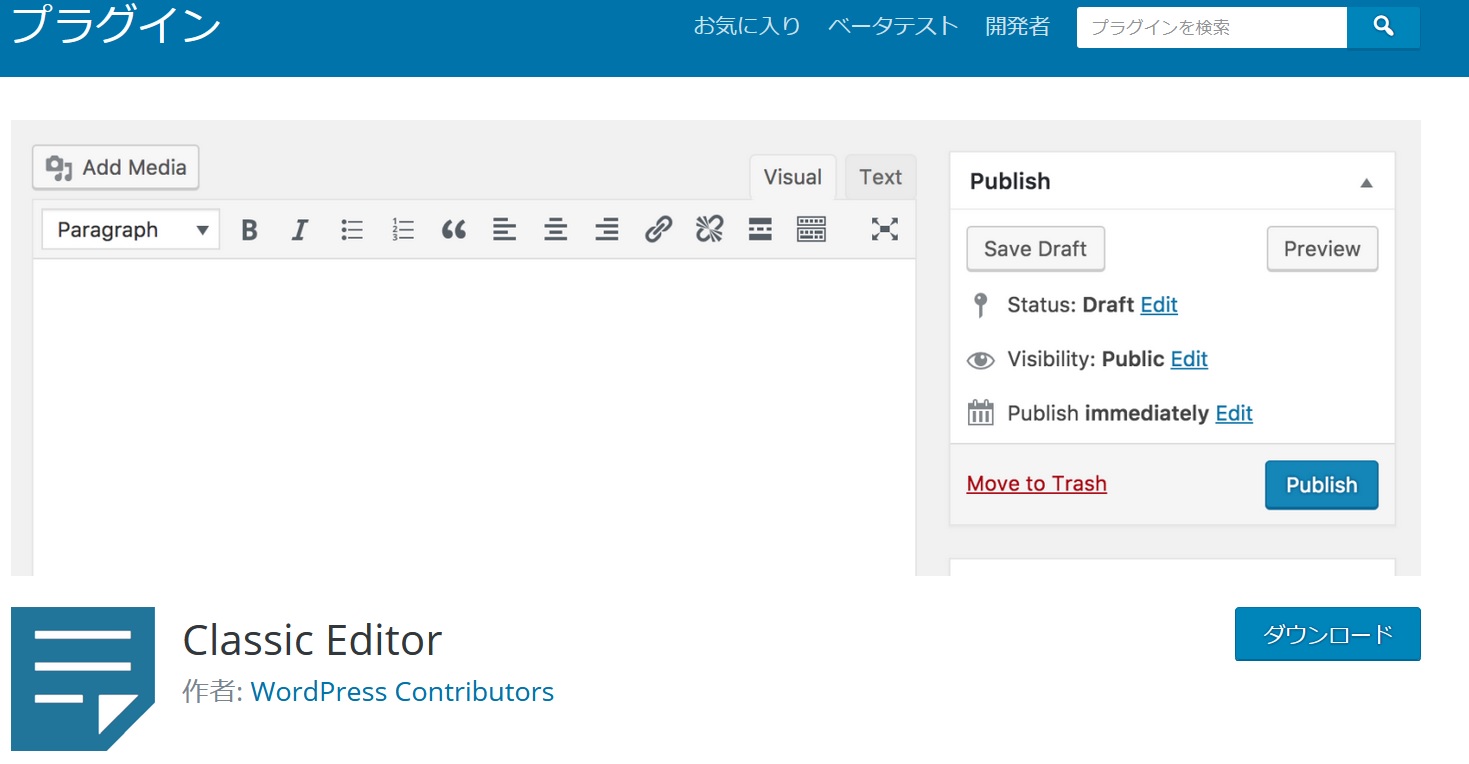Open the 開発者 menu item
This screenshot has height=764, width=1469.
(1017, 27)
